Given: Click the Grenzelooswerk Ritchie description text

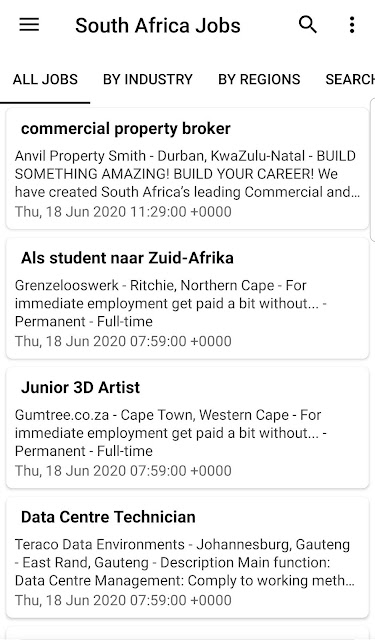Looking at the screenshot, I should (x=171, y=303).
